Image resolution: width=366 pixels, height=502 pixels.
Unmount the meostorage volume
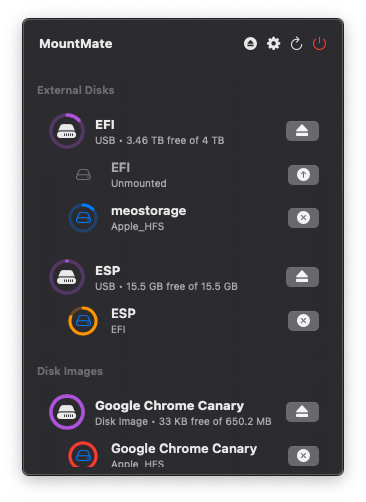(303, 218)
